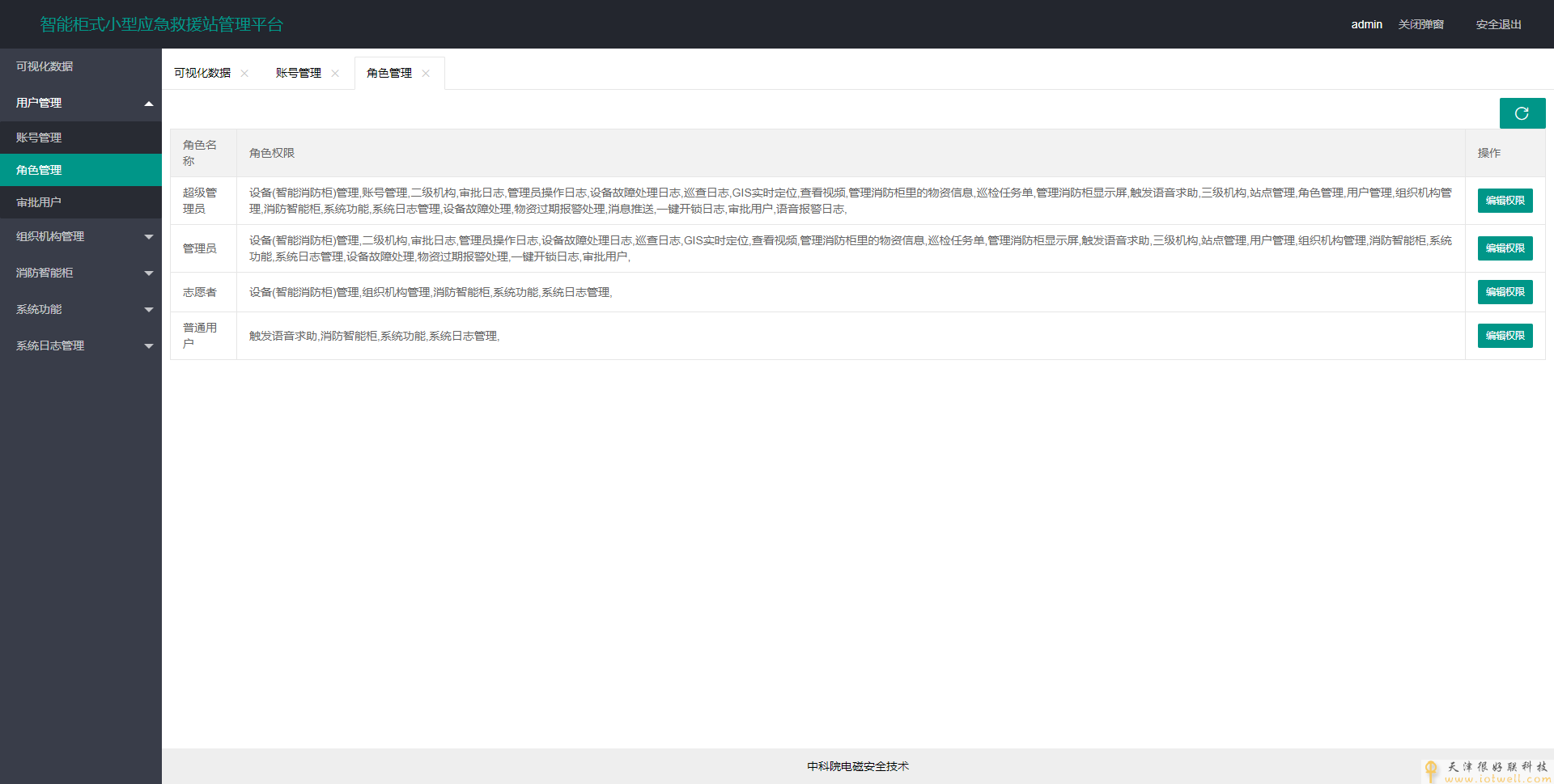This screenshot has width=1554, height=784.
Task: Switch to the 可视化数据 tab
Action: click(x=202, y=73)
